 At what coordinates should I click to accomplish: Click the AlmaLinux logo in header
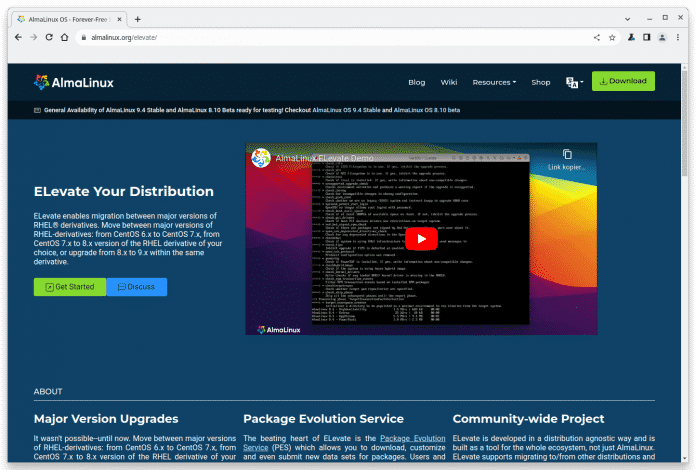tap(74, 83)
